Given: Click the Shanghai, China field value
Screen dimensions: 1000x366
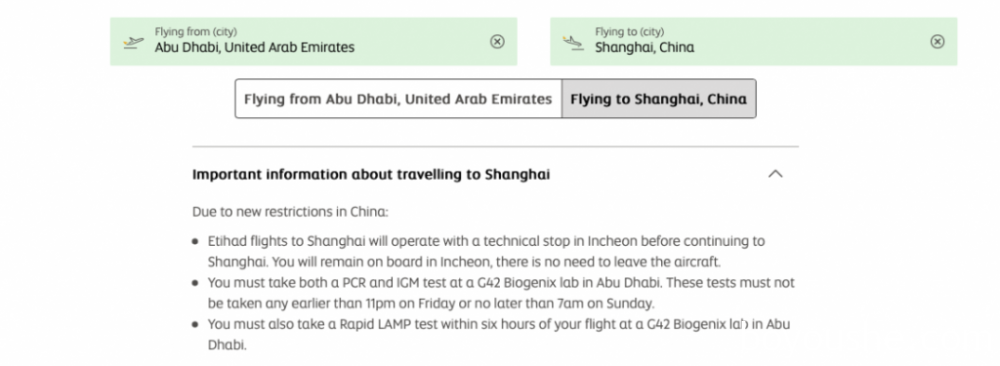Looking at the screenshot, I should coord(644,47).
